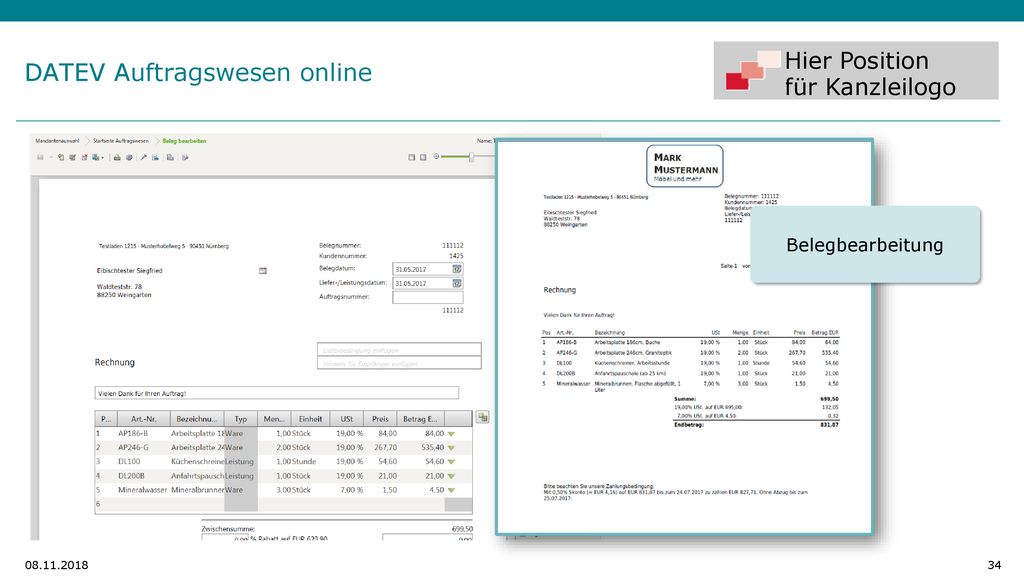This screenshot has height=576, width=1024.
Task: Click the save icon in the toolbar
Action: [40, 157]
